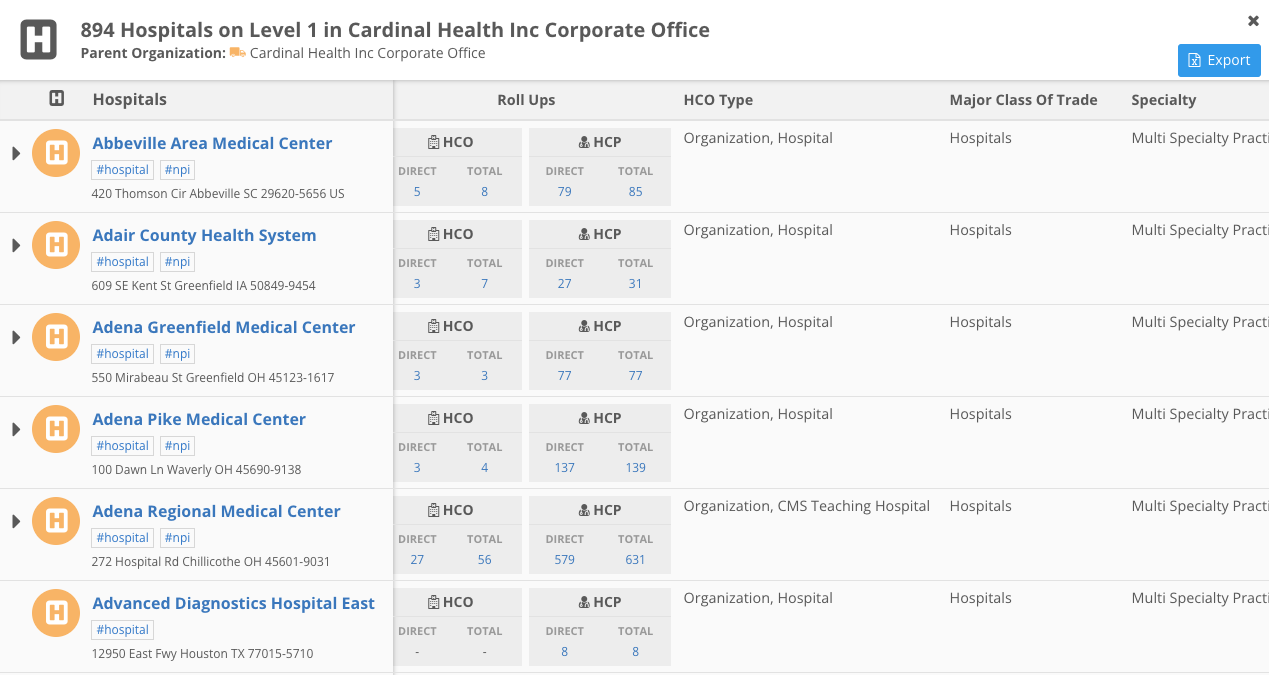Click the hospital icon in the dialog header
This screenshot has height=675, width=1269.
tap(39, 40)
